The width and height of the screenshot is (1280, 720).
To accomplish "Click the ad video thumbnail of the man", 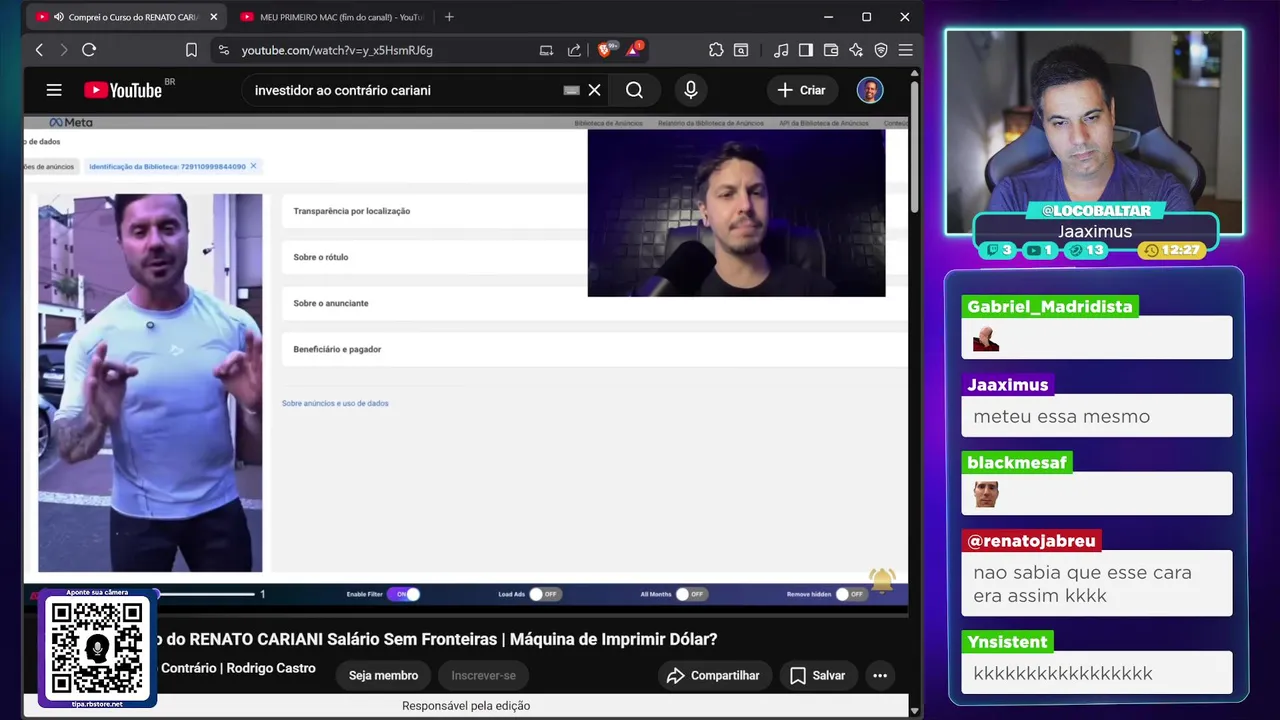I will (150, 383).
